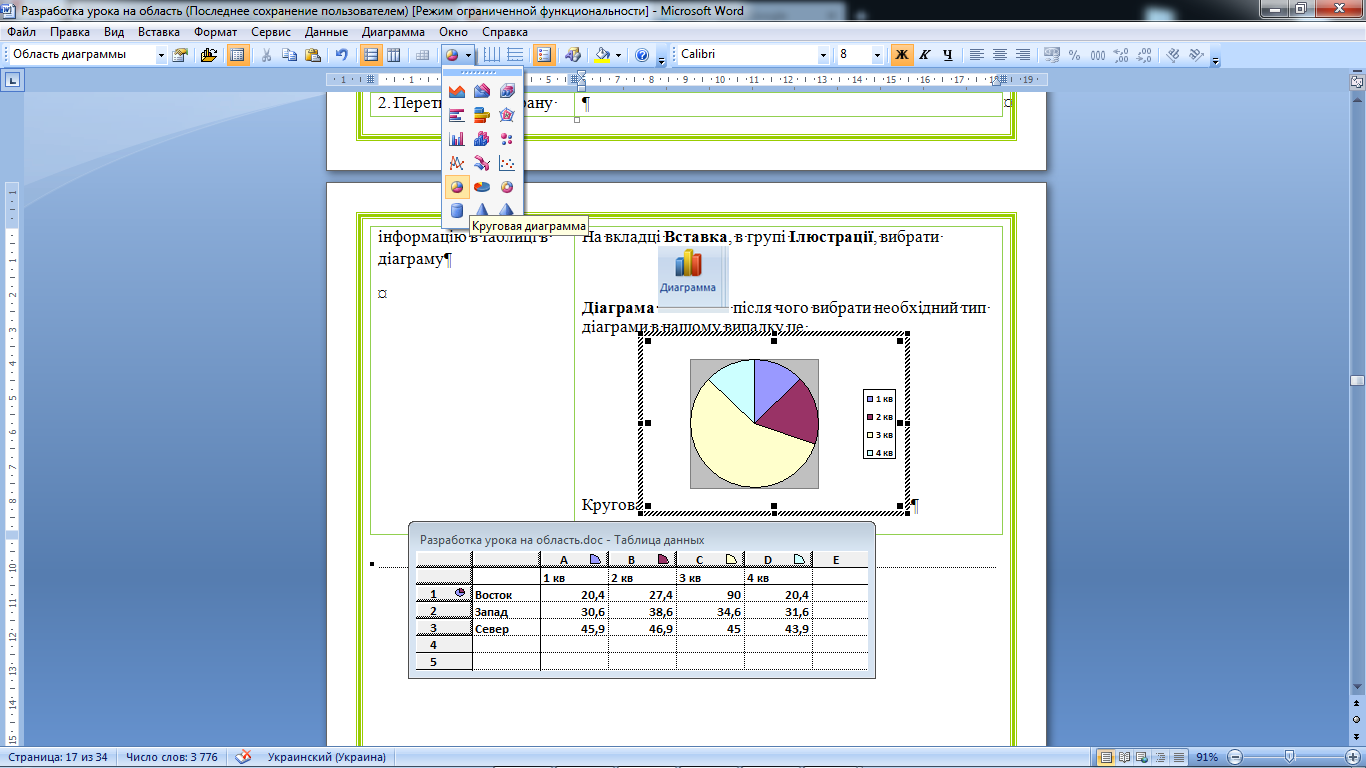Toggle the chart Legend button
This screenshot has height=768, width=1366.
pyautogui.click(x=545, y=55)
